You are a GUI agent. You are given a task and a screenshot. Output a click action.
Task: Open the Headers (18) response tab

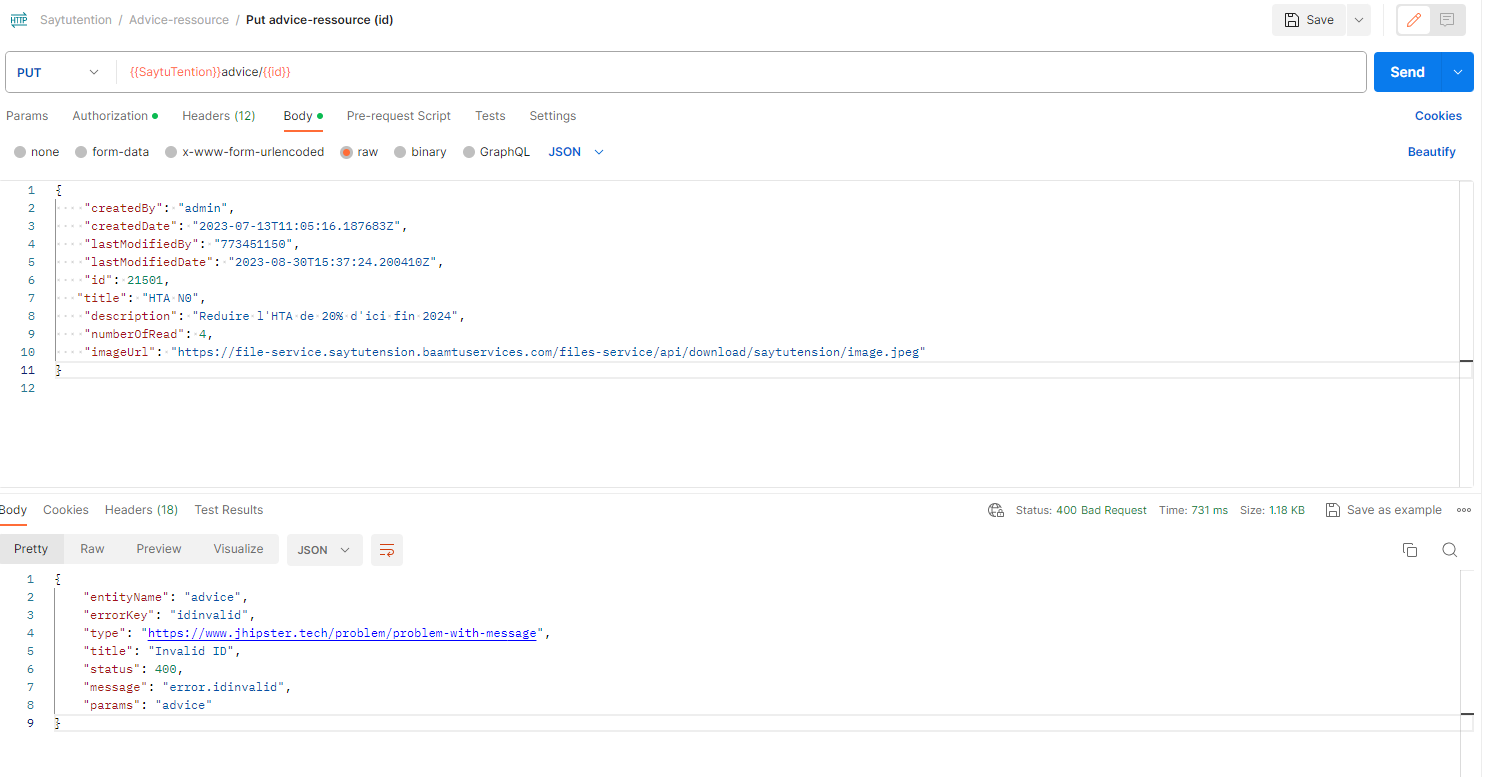(x=141, y=510)
